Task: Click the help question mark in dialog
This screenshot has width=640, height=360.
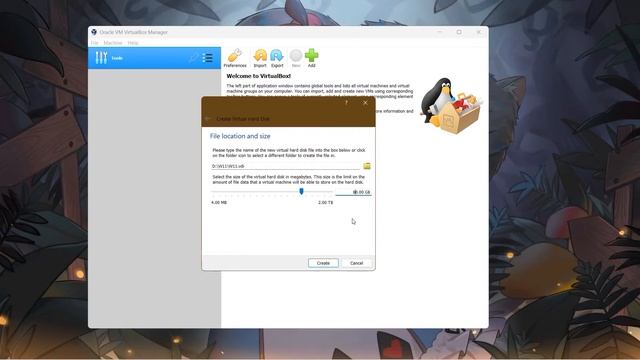Action: [346, 103]
